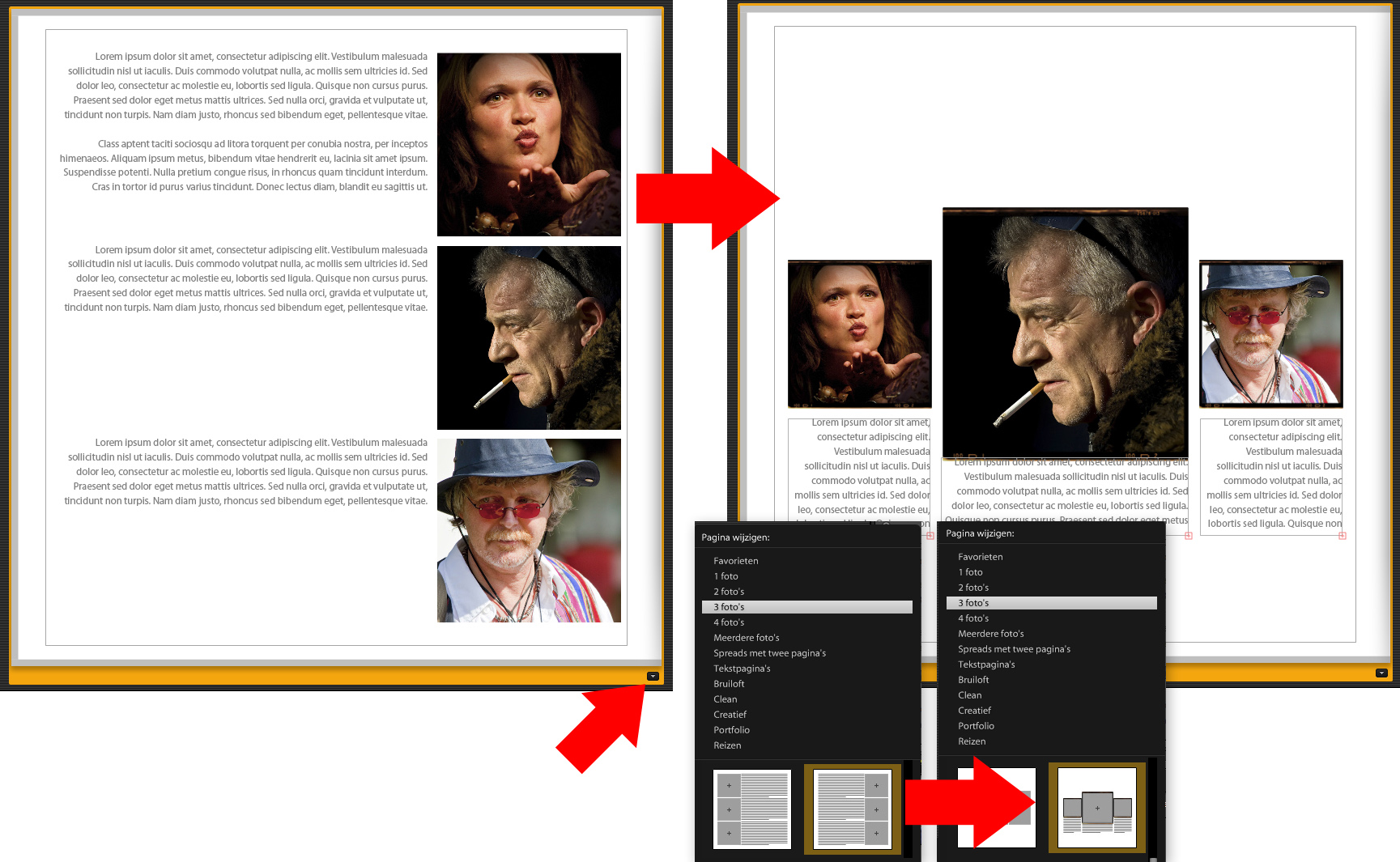1400x862 pixels.
Task: Click text overflow marker under the center text box
Action: coord(1188,535)
